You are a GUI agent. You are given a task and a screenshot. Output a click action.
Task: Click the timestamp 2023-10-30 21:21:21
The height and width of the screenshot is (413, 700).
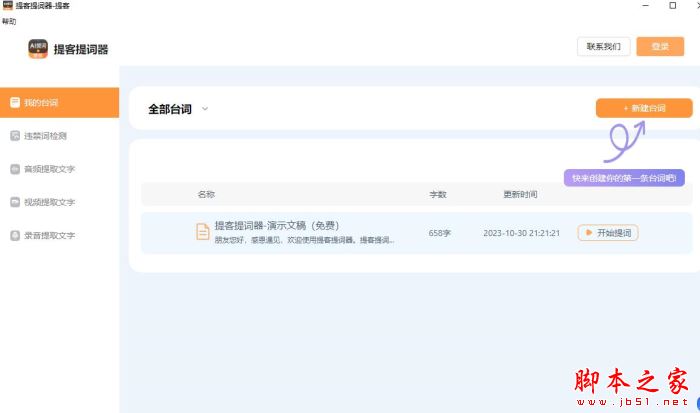[521, 233]
